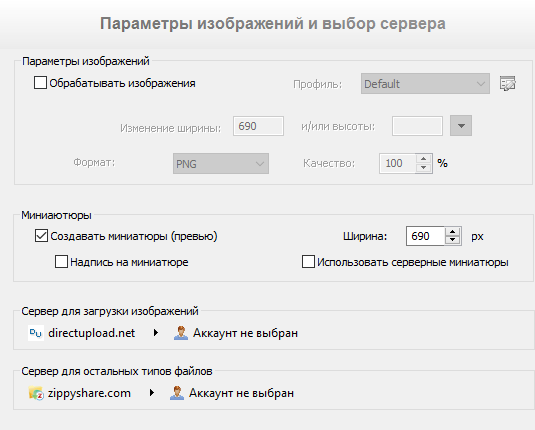Viewport: 535px width, 430px height.
Task: Click the account user icon for file server
Action: tap(177, 393)
